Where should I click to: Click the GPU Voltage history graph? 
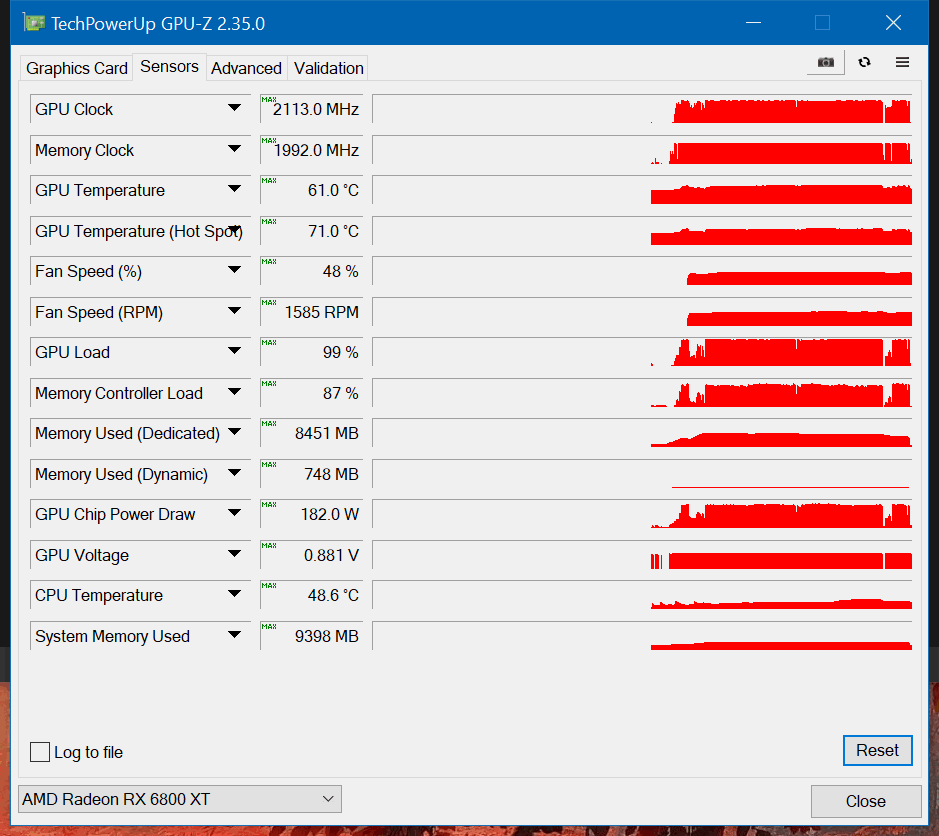[x=642, y=555]
